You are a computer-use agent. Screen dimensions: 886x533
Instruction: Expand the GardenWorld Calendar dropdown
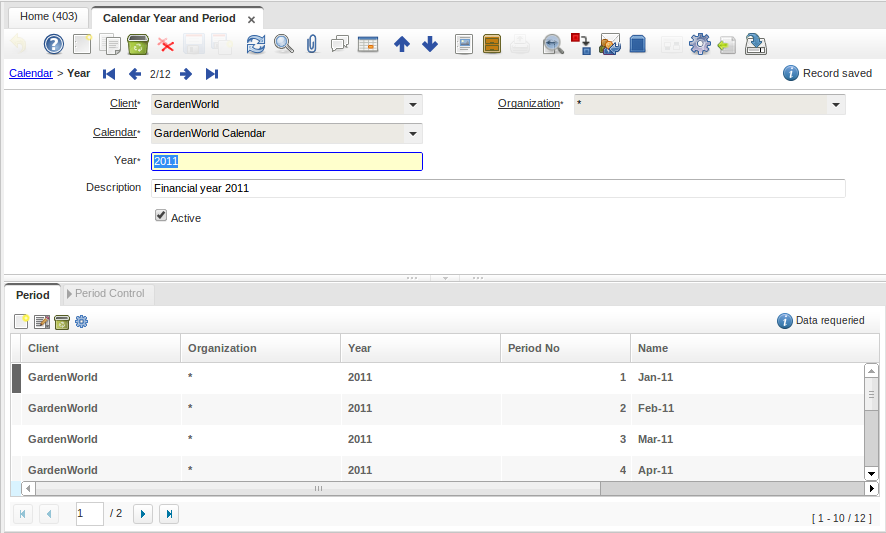tap(412, 133)
